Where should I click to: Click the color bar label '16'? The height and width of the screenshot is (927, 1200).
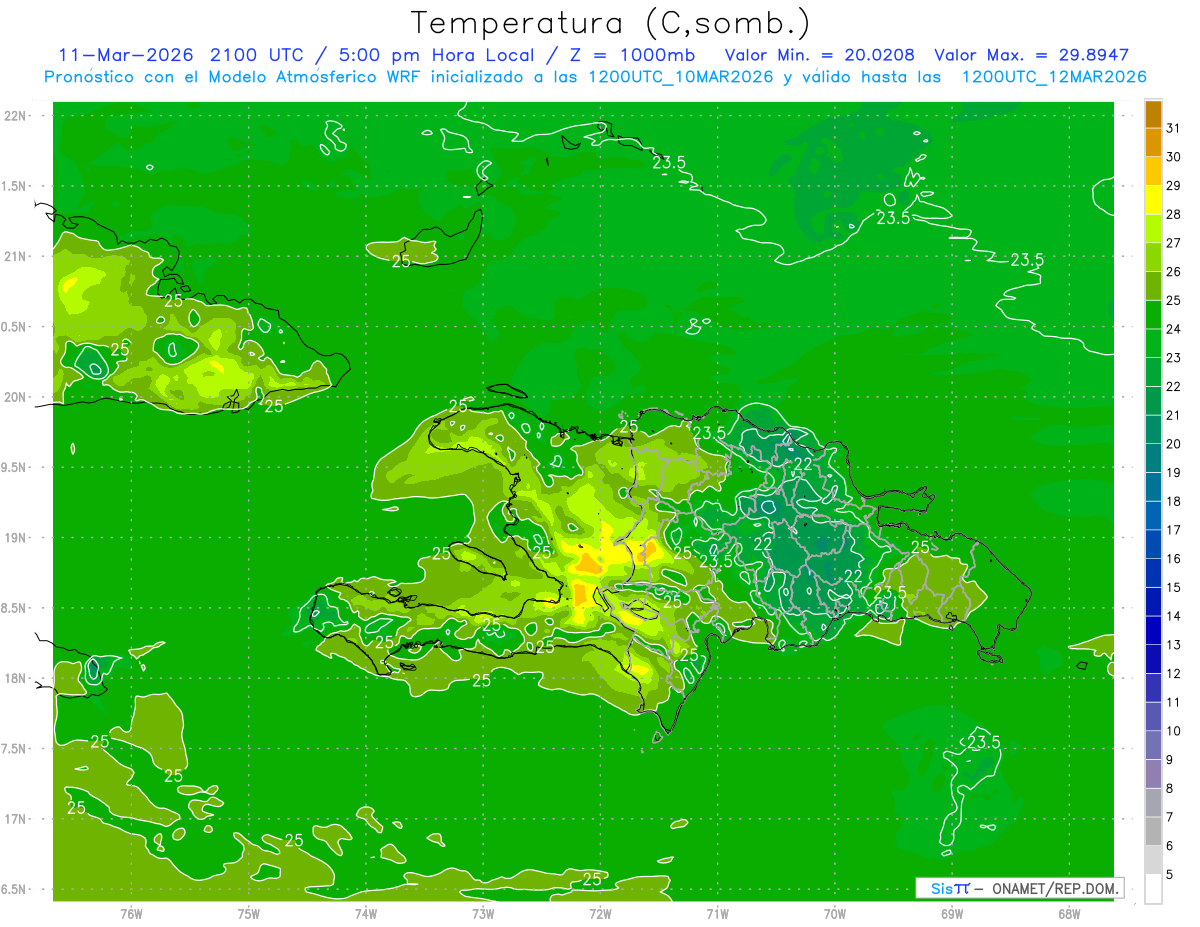[1174, 558]
